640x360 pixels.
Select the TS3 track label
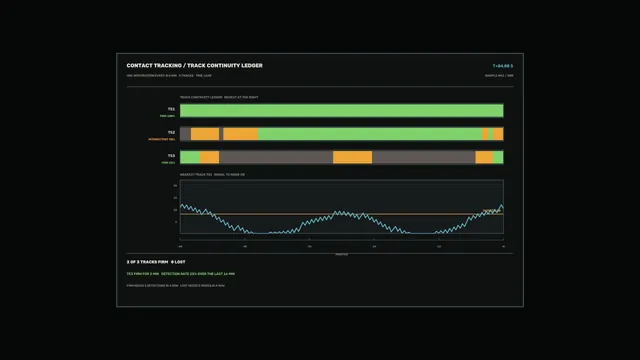(171, 156)
